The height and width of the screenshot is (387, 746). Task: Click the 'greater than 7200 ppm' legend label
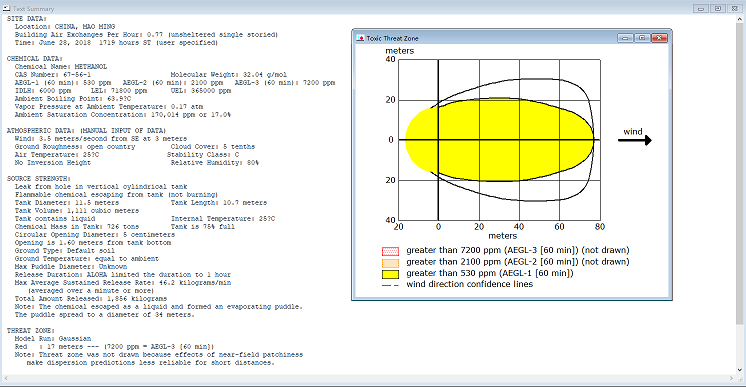pos(518,250)
